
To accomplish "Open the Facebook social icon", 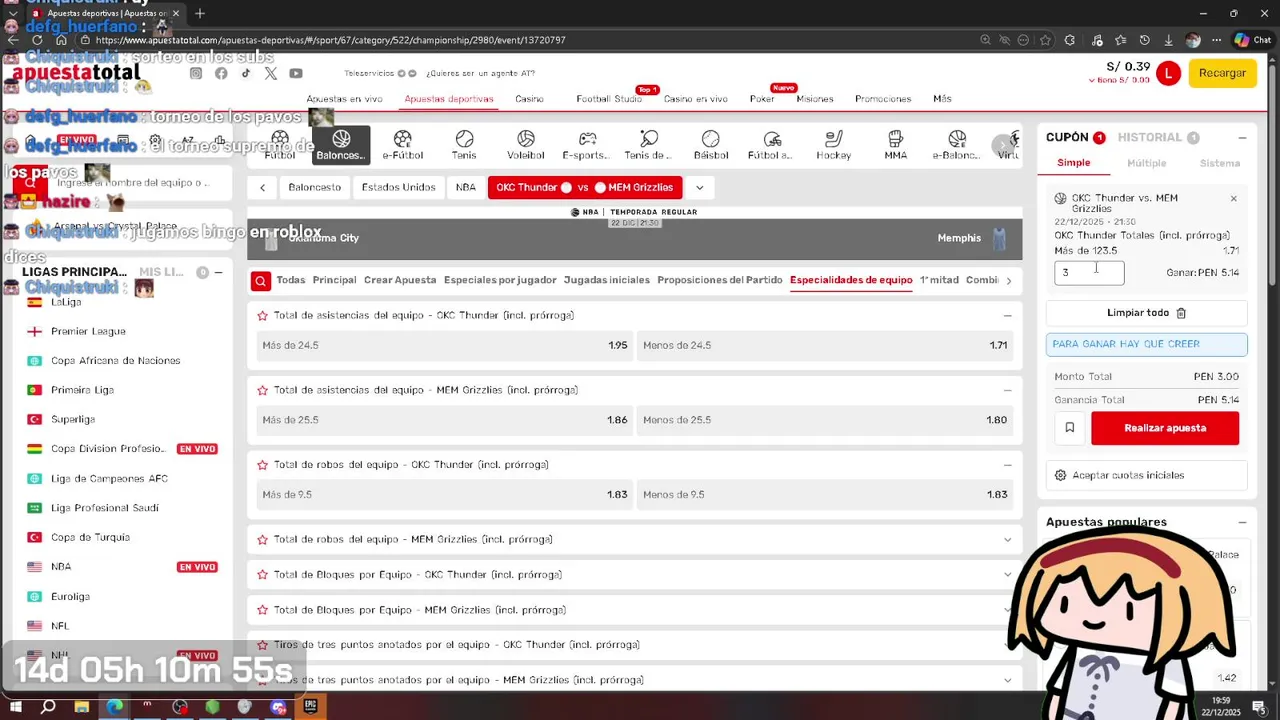I will (221, 73).
